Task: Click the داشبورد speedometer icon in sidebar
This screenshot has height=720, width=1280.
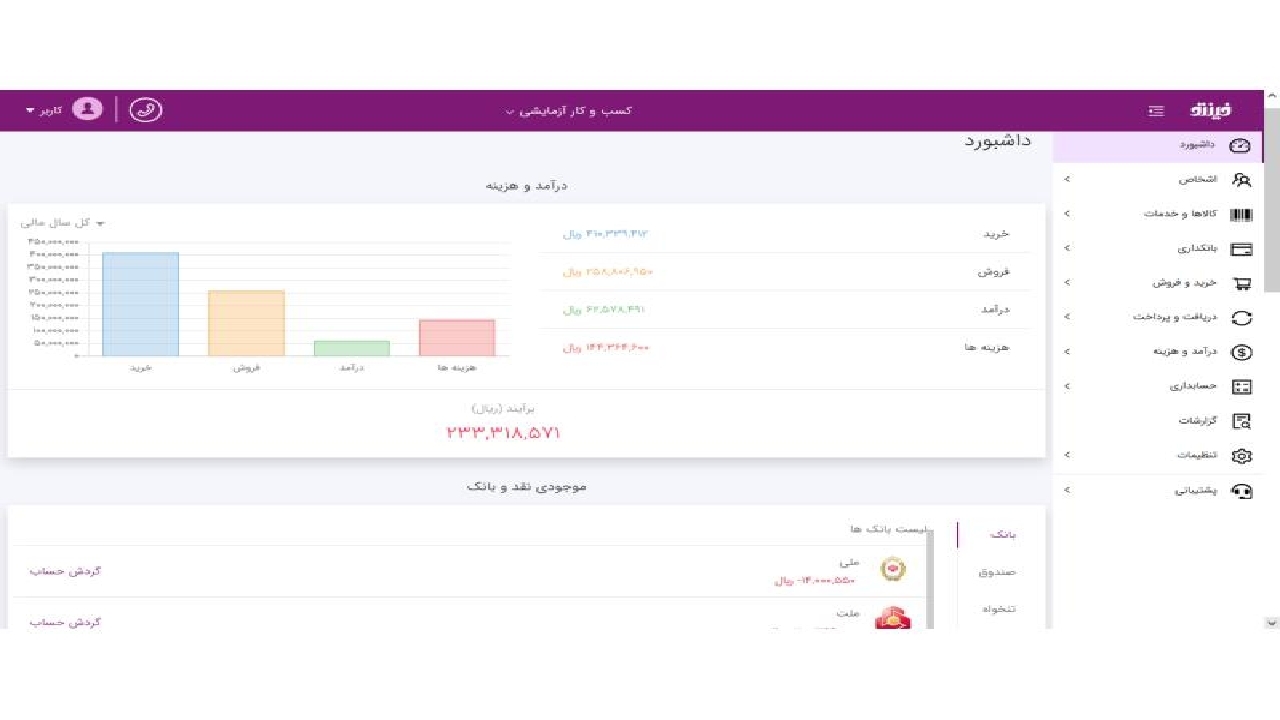Action: coord(1240,145)
